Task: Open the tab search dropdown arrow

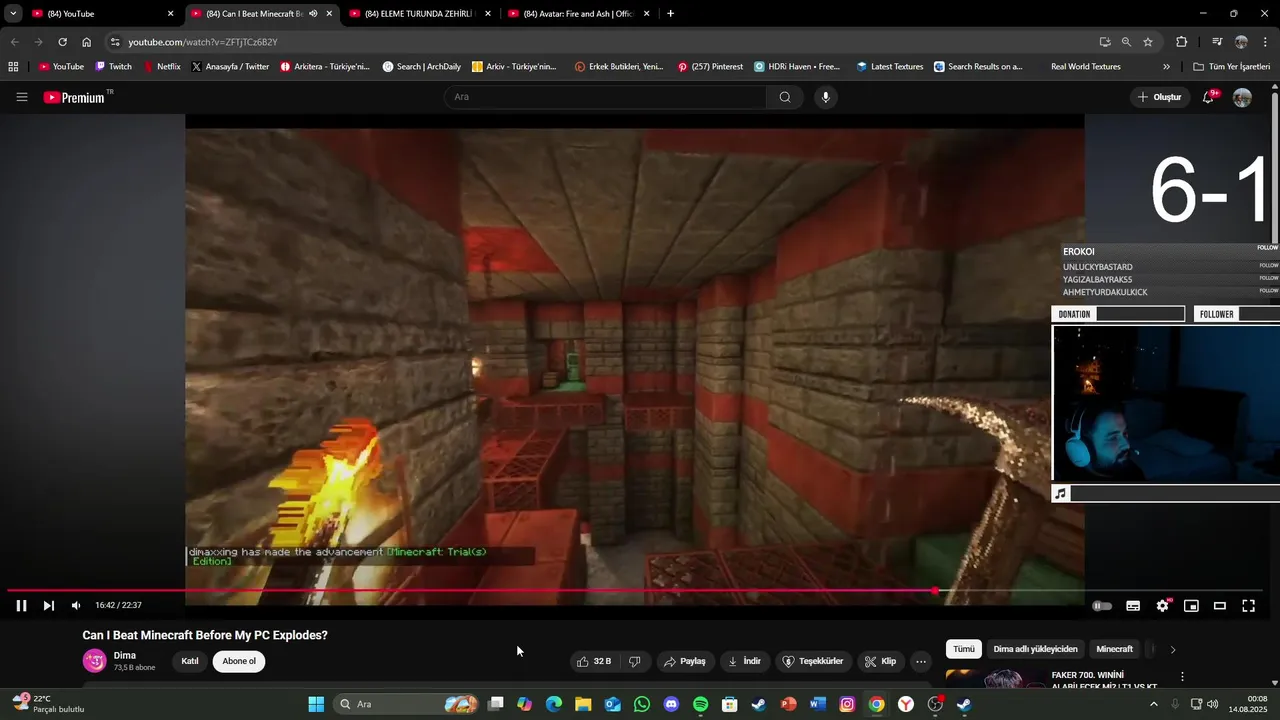Action: click(x=13, y=14)
